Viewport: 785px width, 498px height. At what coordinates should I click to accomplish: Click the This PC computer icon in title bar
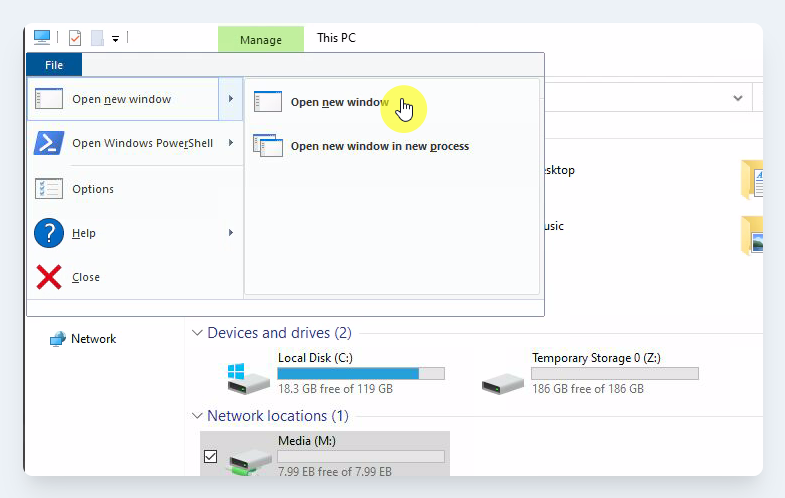(x=42, y=38)
